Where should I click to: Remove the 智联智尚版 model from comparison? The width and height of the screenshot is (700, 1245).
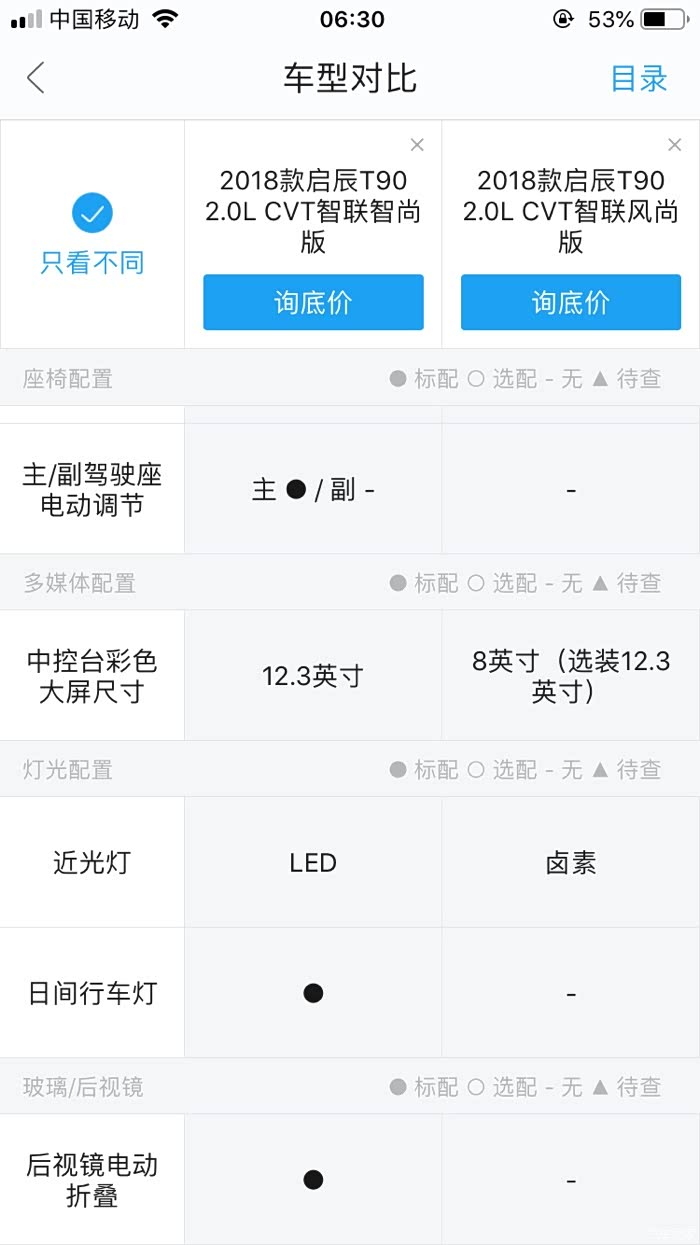tap(417, 145)
